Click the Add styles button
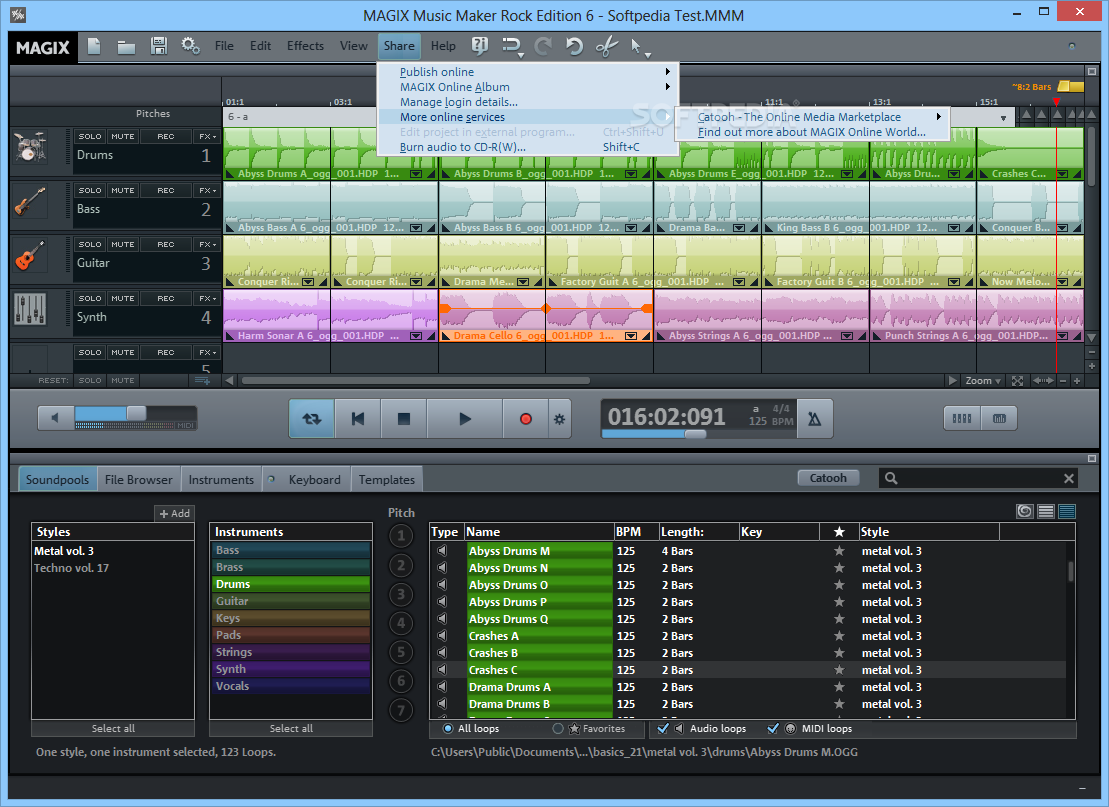This screenshot has height=807, width=1109. (175, 513)
